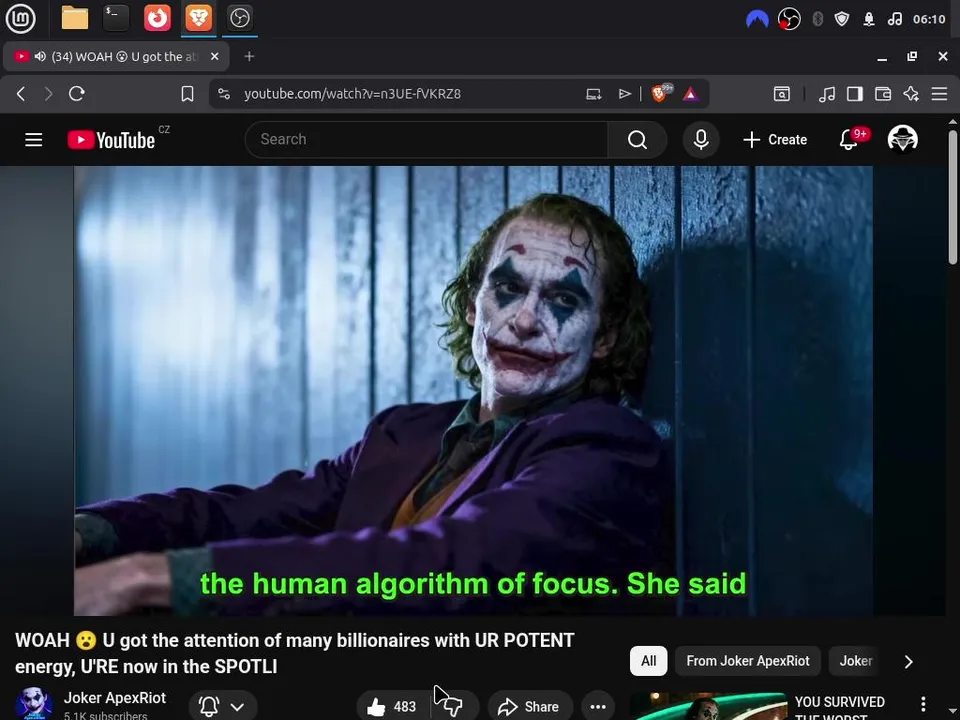Click the page vertical scrollbar
This screenshot has height=720, width=960.
[953, 197]
